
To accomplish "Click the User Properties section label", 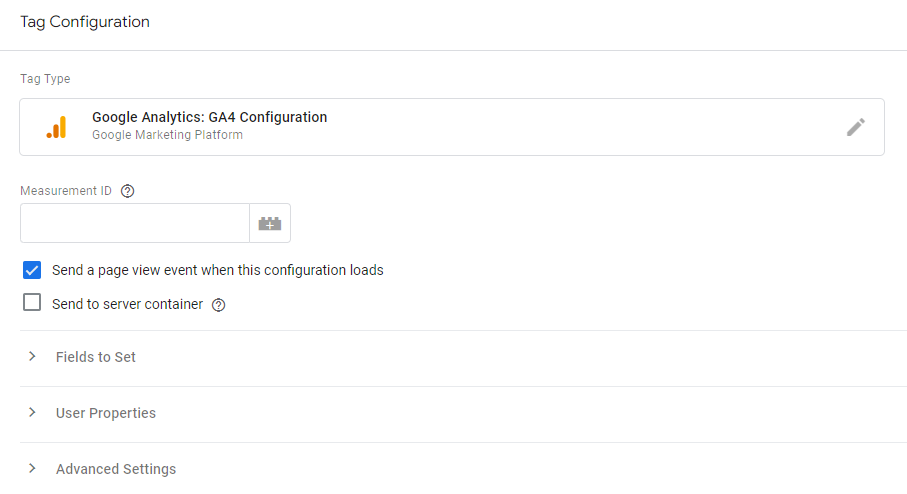I will tap(106, 413).
